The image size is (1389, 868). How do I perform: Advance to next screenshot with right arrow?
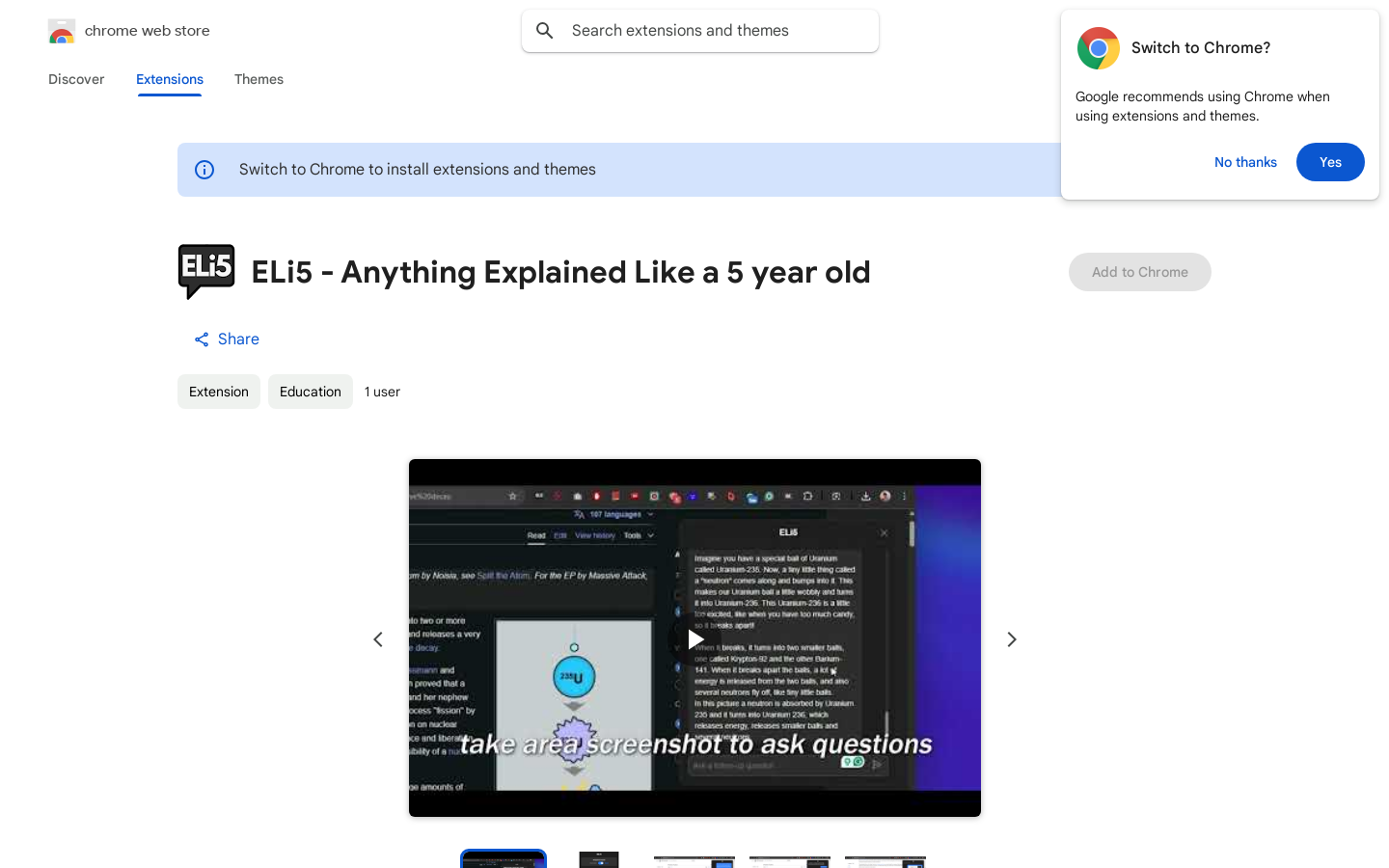(x=1012, y=639)
